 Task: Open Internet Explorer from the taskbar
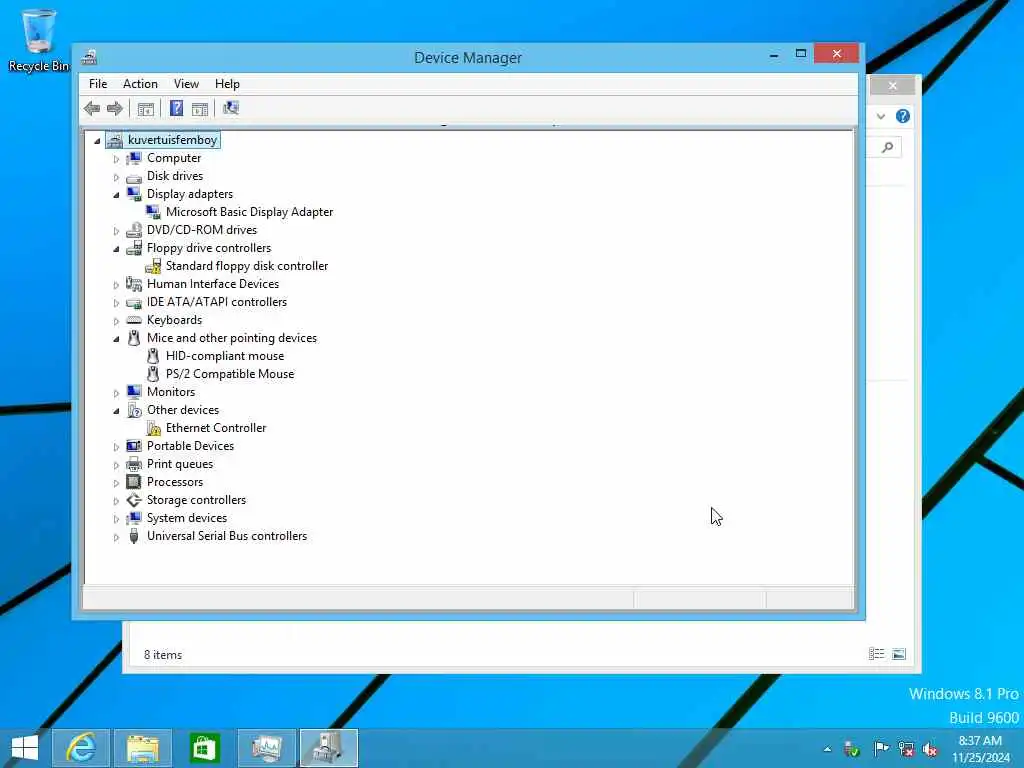(x=80, y=748)
